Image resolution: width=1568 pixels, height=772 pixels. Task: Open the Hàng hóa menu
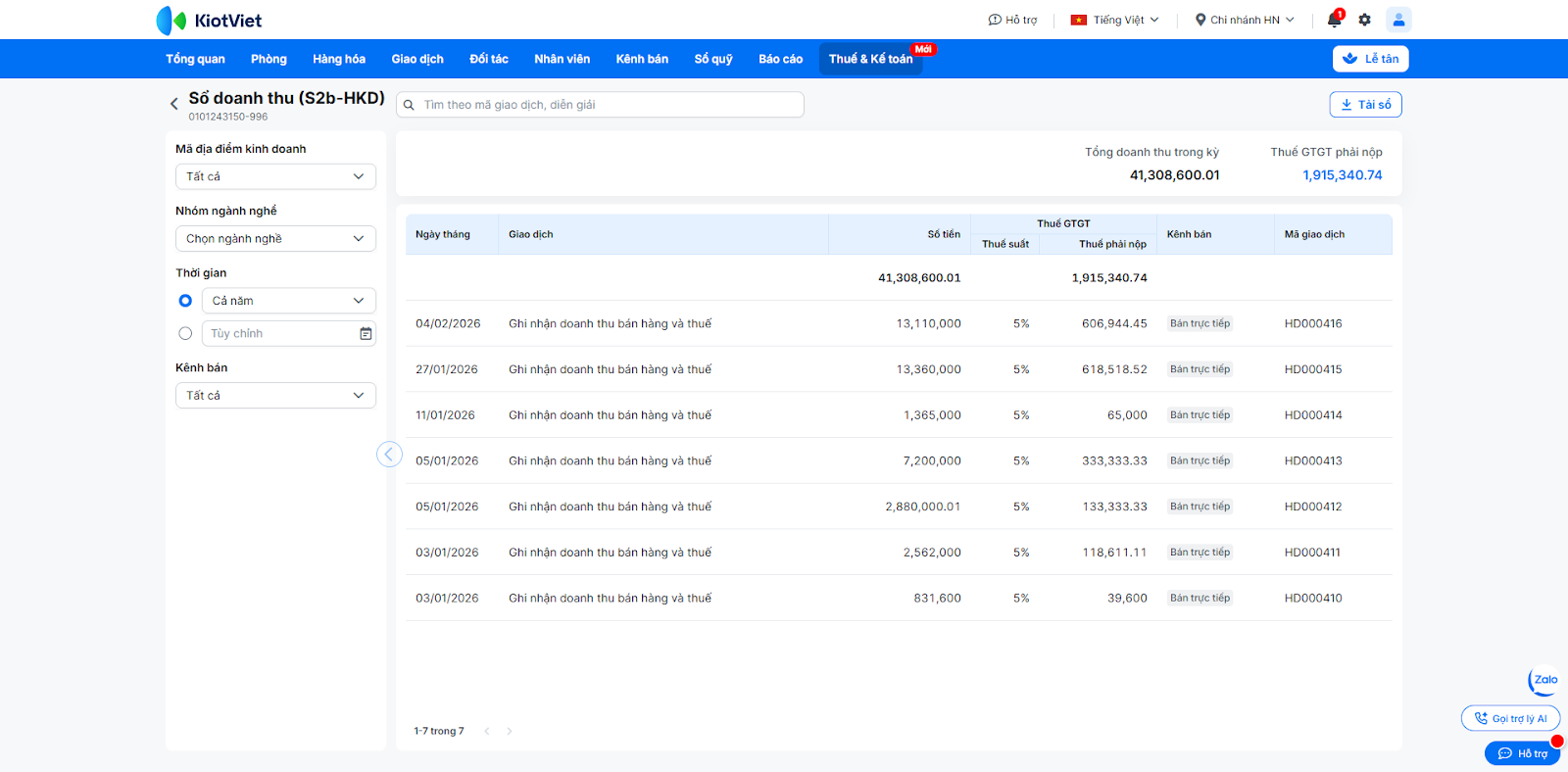coord(339,59)
